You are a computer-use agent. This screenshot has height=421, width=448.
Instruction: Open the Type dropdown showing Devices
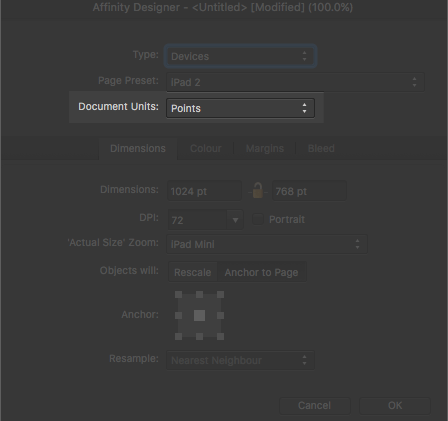(x=240, y=56)
